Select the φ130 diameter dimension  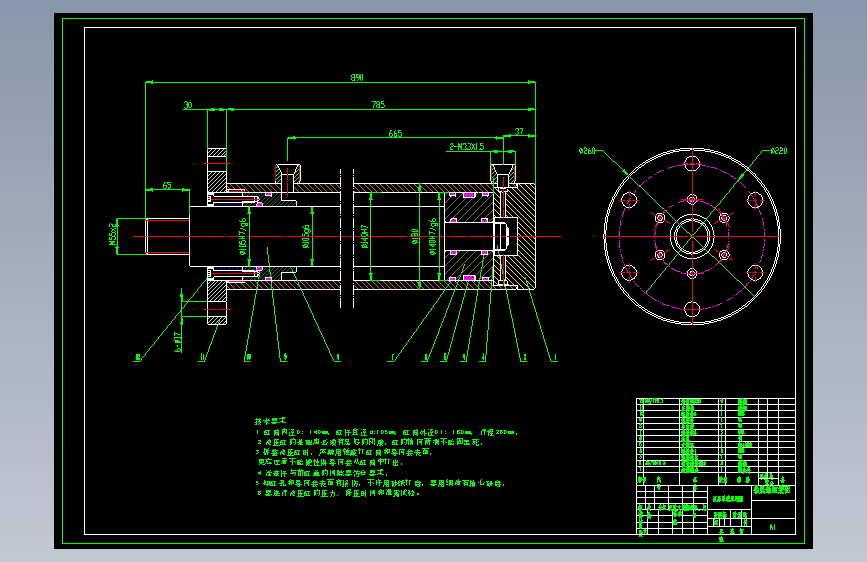pos(415,236)
